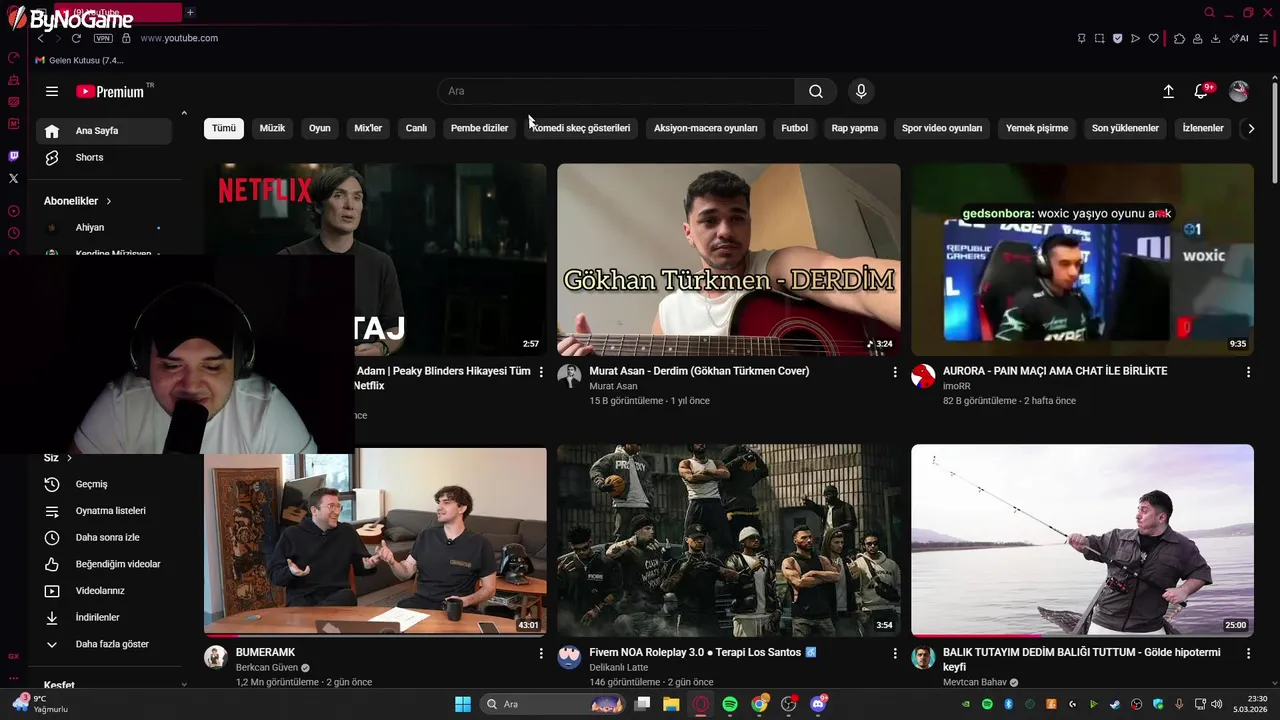Play the Gökhan Türkmen DERDİM thumbnail
The height and width of the screenshot is (720, 1280).
(x=729, y=260)
